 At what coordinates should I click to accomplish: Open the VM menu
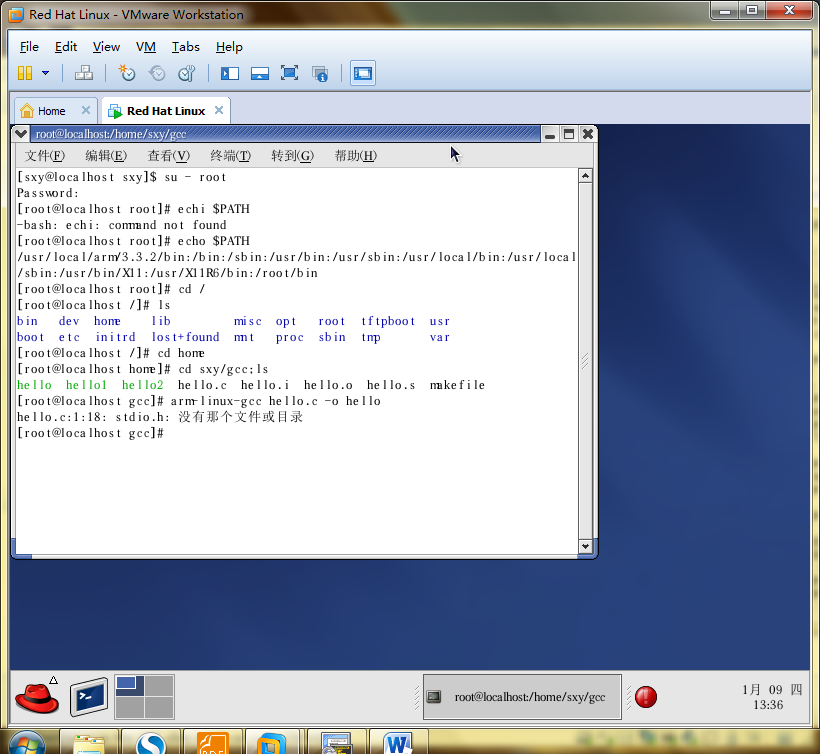pos(145,47)
